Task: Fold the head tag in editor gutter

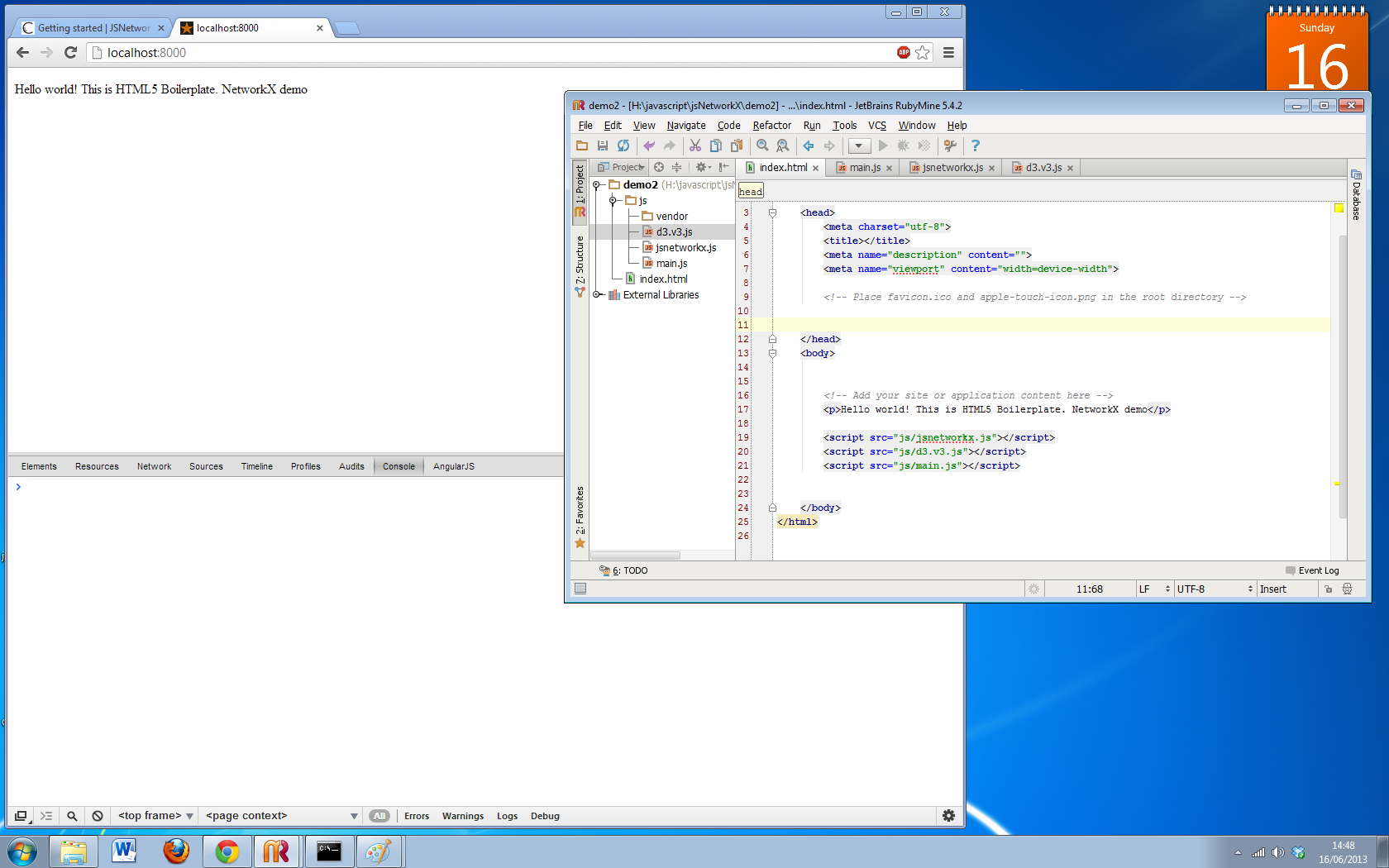Action: pos(772,212)
